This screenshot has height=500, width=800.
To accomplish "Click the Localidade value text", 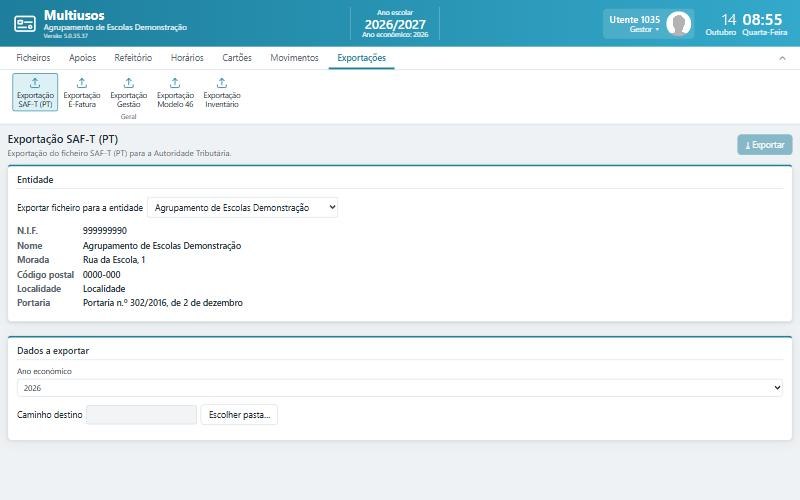I will (104, 289).
